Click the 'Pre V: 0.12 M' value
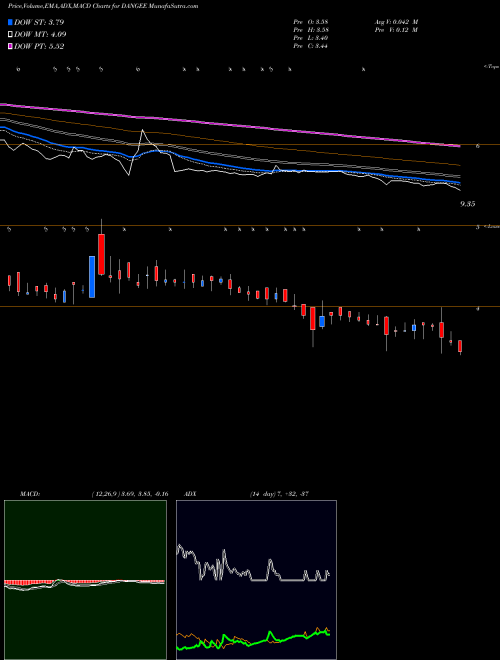 (396, 30)
